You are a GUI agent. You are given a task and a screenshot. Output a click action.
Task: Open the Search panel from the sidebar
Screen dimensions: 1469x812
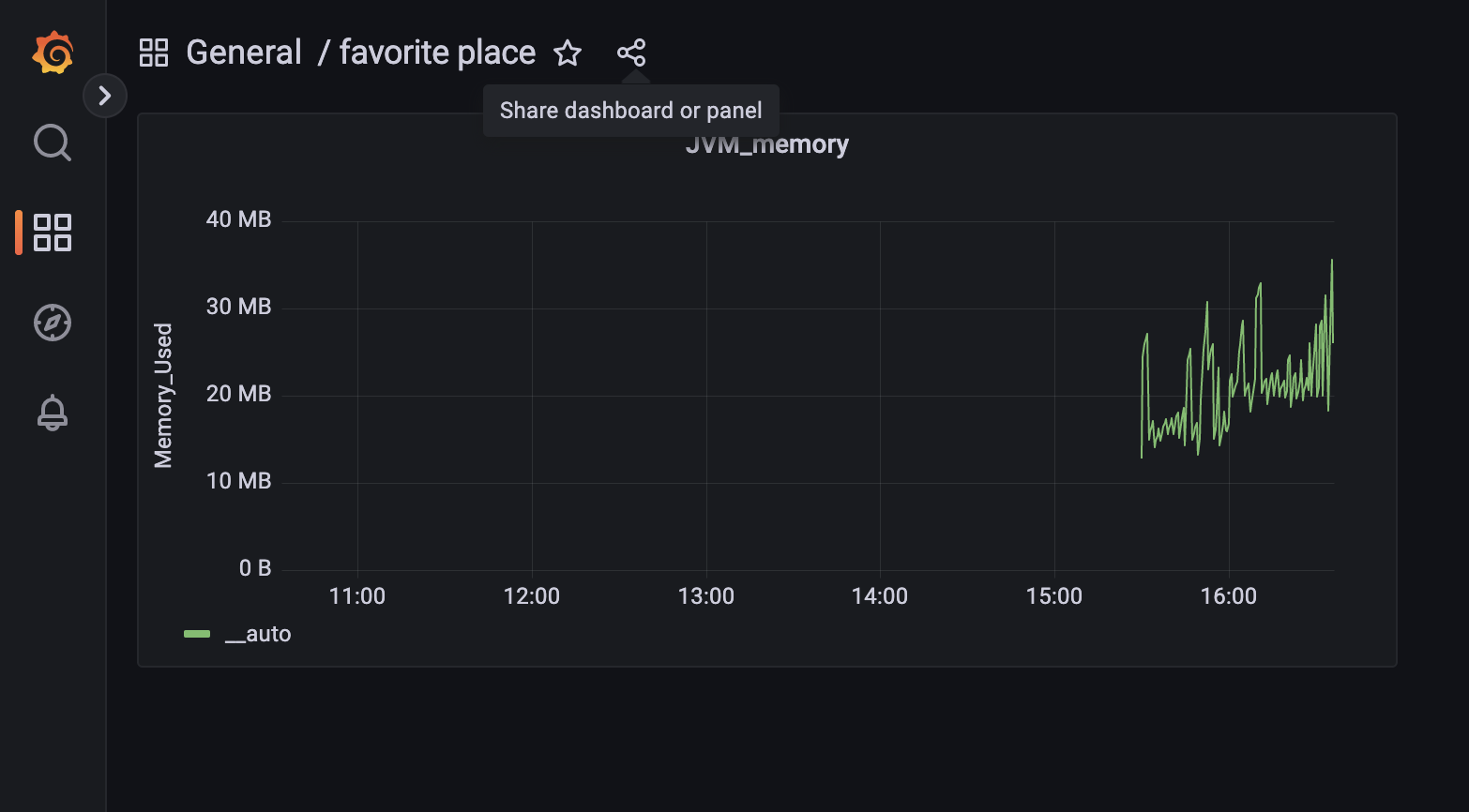pyautogui.click(x=52, y=143)
